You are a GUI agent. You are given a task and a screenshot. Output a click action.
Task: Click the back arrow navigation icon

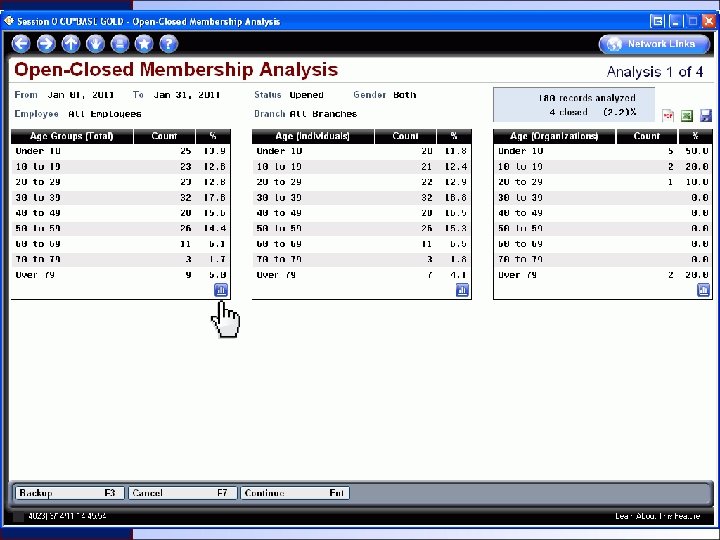pyautogui.click(x=21, y=44)
